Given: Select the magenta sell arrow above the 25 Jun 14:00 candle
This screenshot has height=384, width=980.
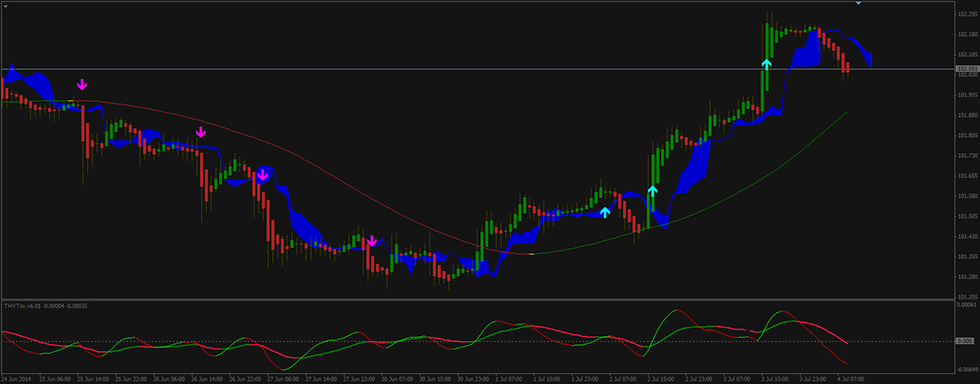Looking at the screenshot, I should (82, 84).
